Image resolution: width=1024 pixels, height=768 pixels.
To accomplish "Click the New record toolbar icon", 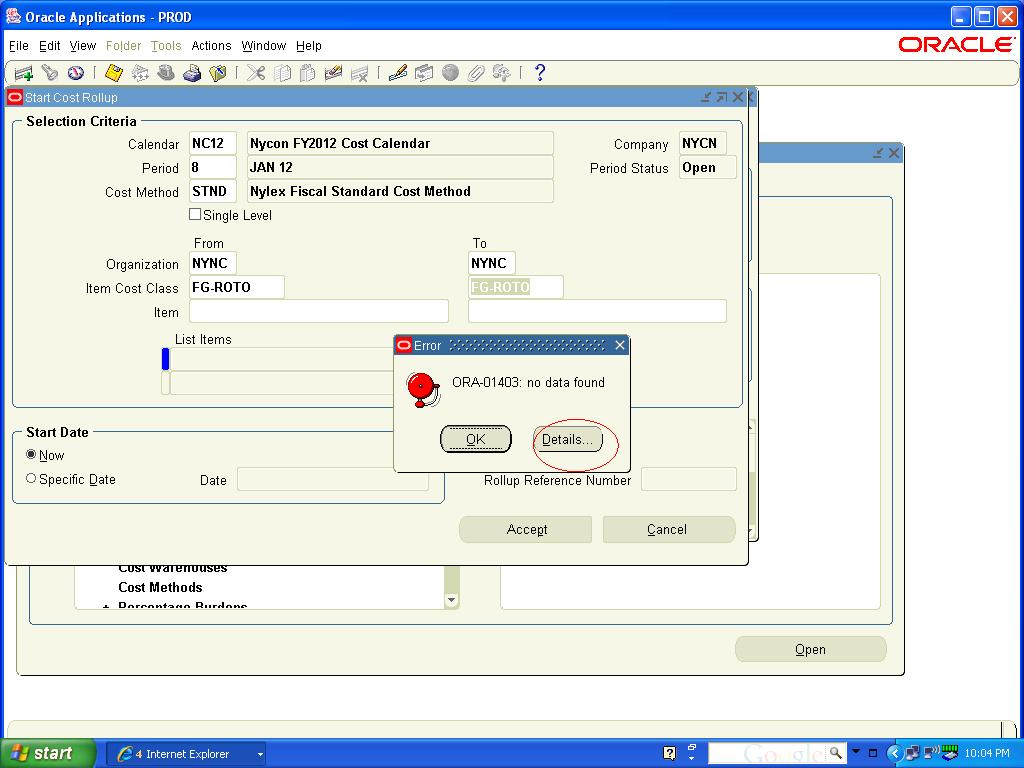I will [23, 73].
